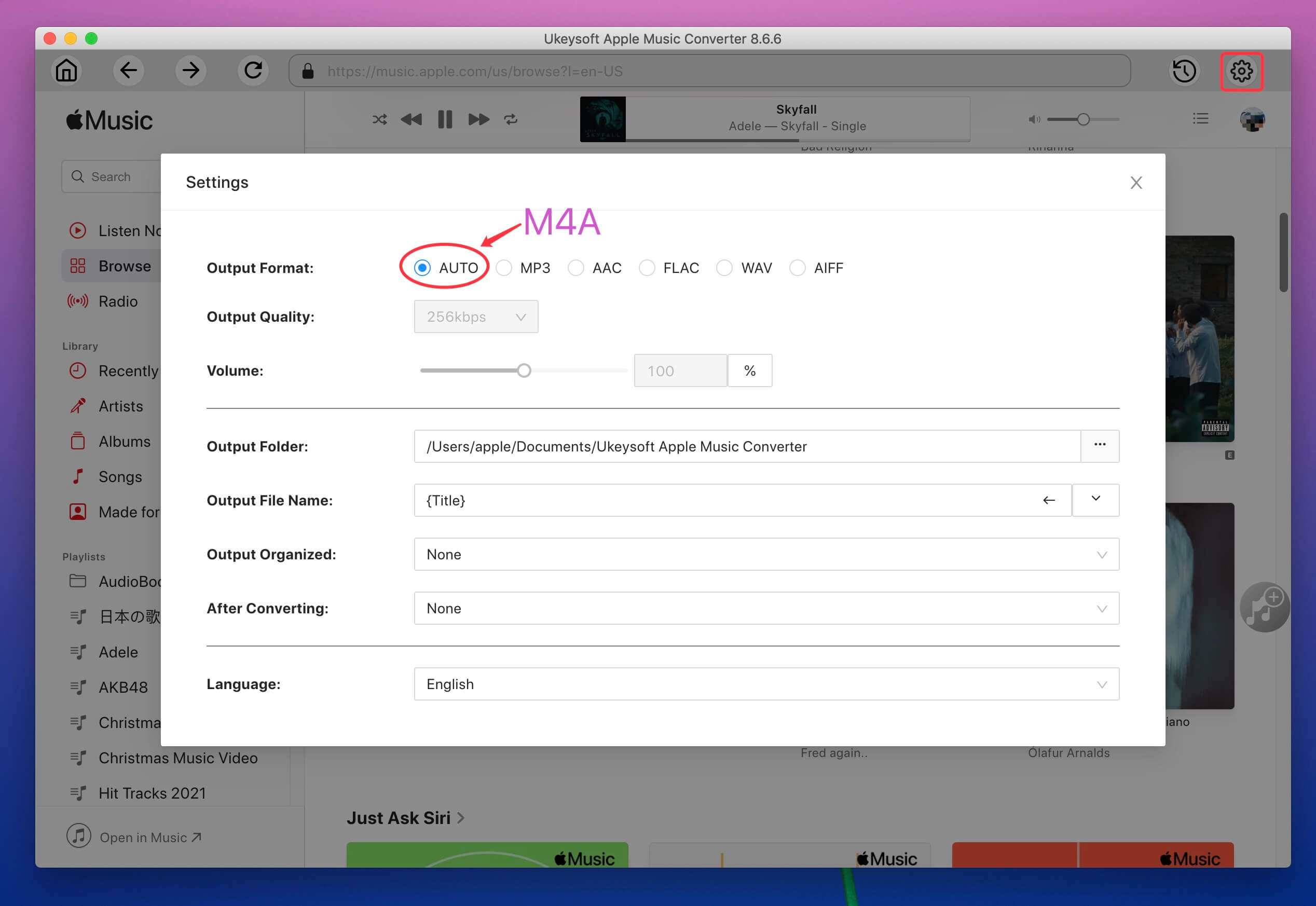Select WAV output format option
The width and height of the screenshot is (1316, 906).
point(725,268)
